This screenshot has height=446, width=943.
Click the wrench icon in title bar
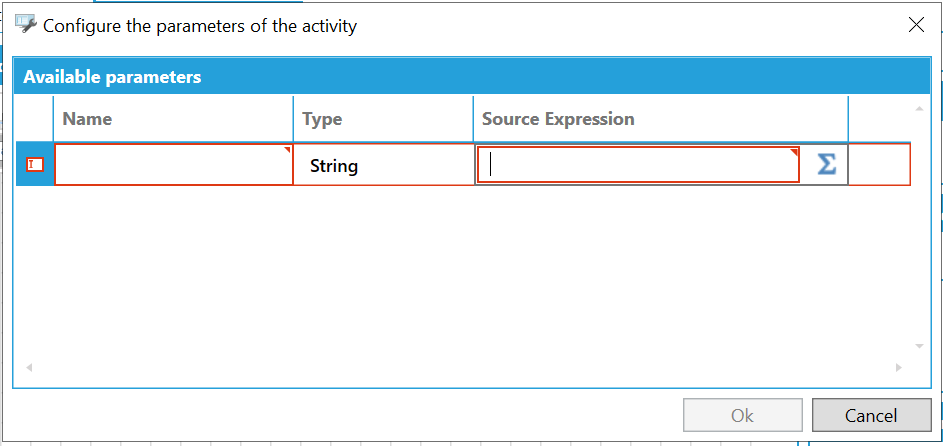(x=26, y=25)
